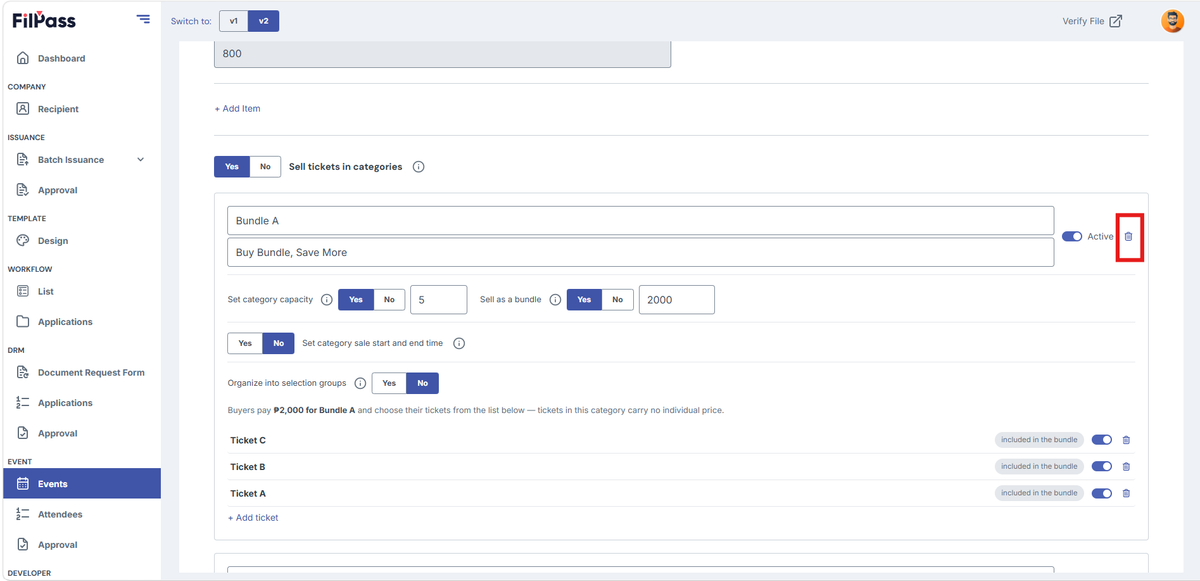Image resolution: width=1200 pixels, height=581 pixels.
Task: Click the + Add ticket link
Action: 253,518
